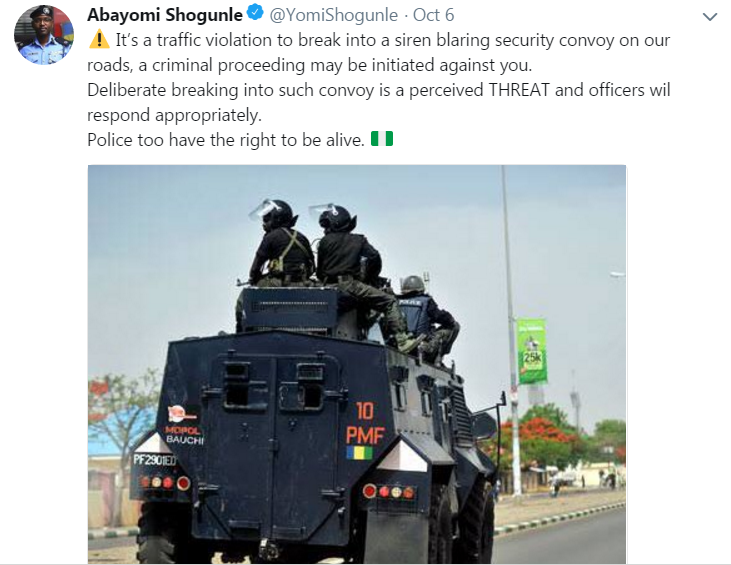Click the line "roads, a criminal proceeding"

pos(310,65)
